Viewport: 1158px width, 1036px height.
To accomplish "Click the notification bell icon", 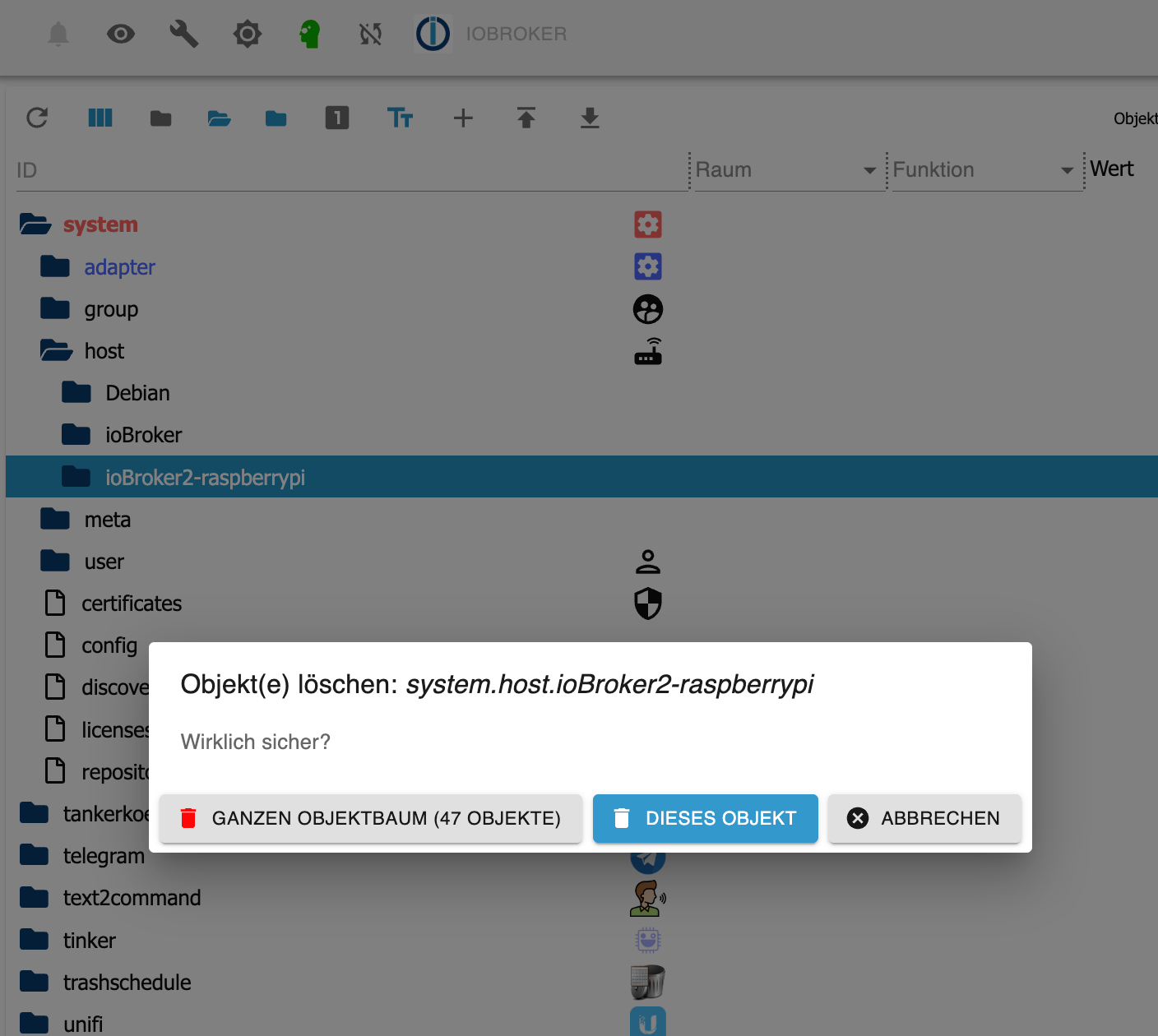I will point(58,35).
